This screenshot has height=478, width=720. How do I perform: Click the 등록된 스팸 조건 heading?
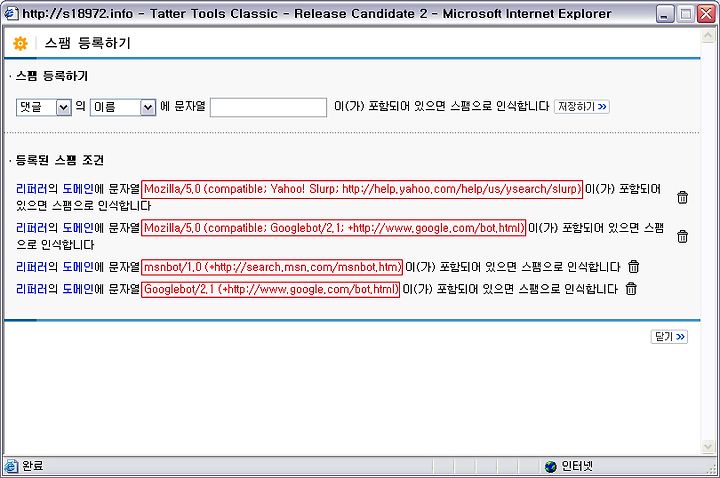[x=60, y=160]
